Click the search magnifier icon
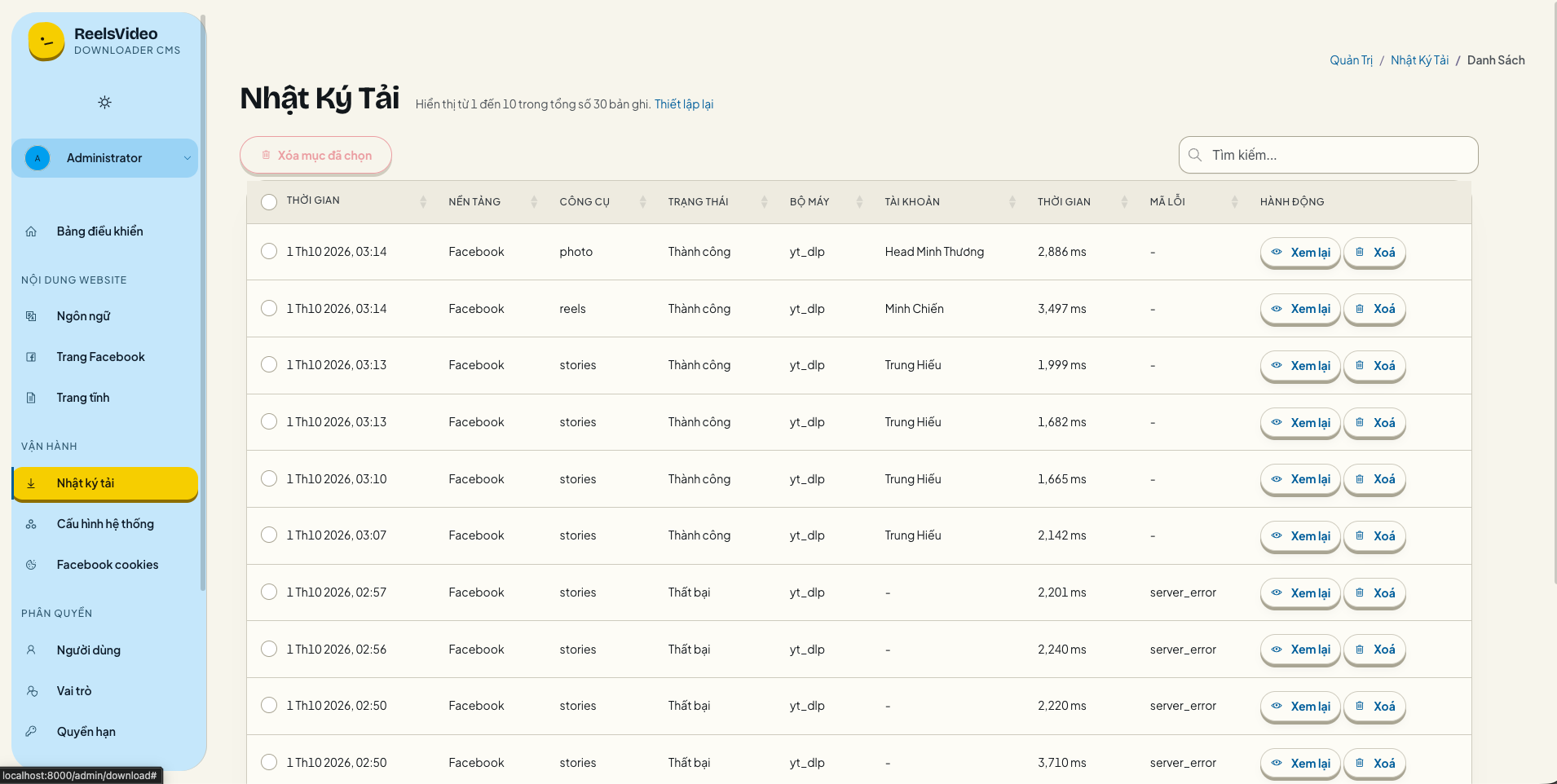 [x=1195, y=155]
